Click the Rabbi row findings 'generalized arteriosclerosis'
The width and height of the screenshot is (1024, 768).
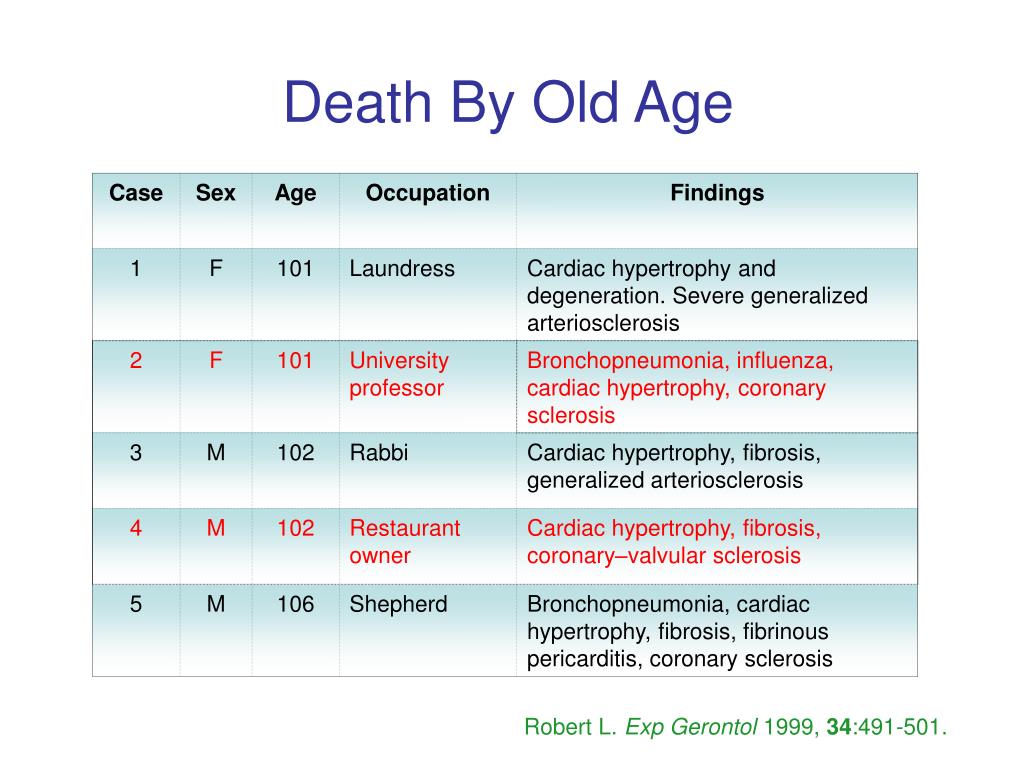[x=665, y=481]
